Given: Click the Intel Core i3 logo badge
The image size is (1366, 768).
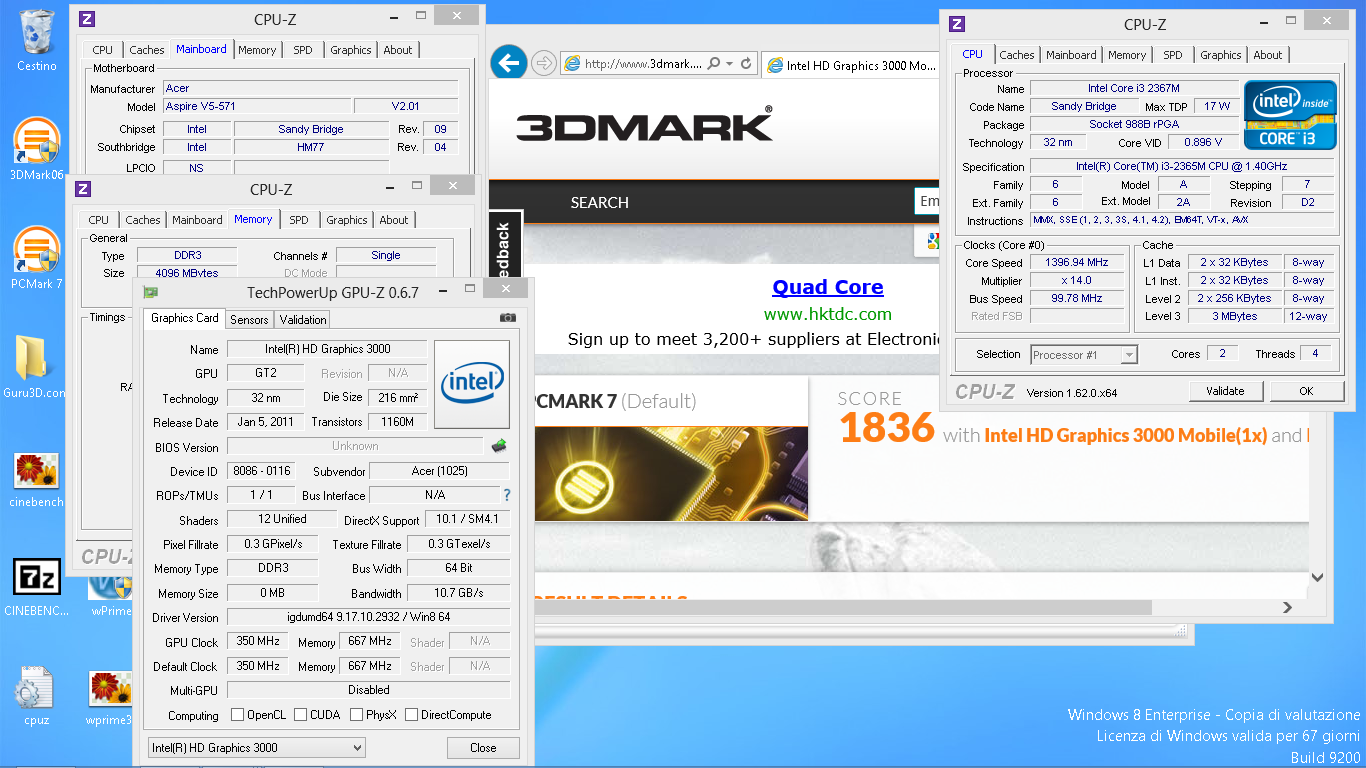Looking at the screenshot, I should pos(1289,115).
